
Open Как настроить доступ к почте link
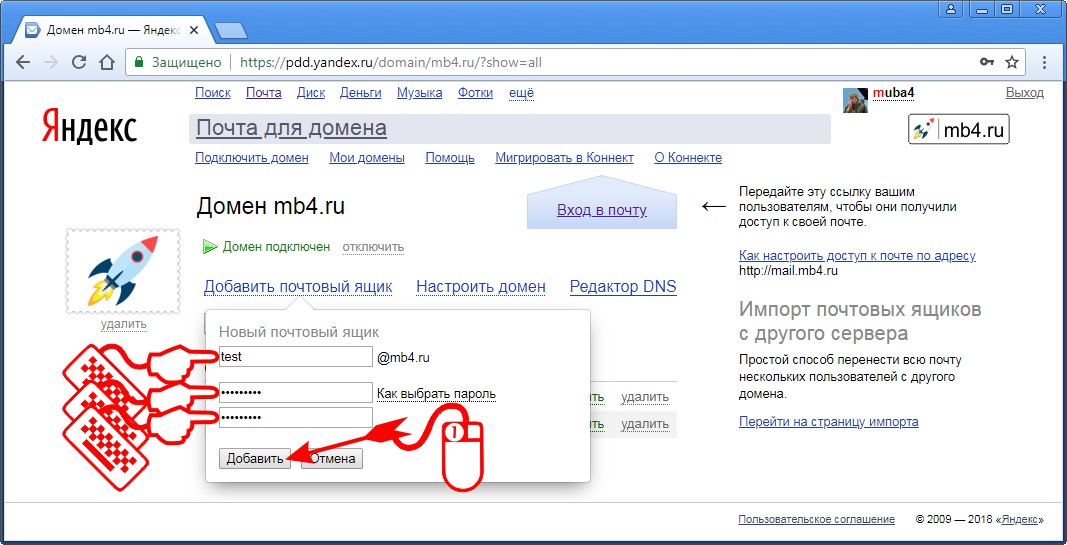coord(857,256)
